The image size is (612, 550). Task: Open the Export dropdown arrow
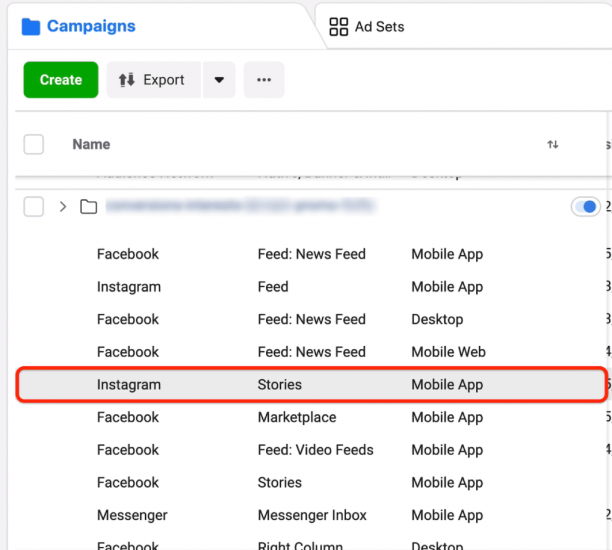[219, 80]
